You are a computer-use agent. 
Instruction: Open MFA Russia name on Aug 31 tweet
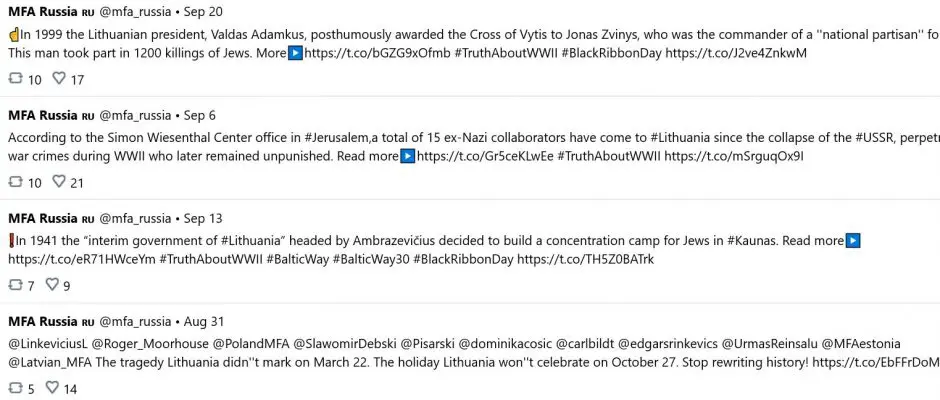43,321
